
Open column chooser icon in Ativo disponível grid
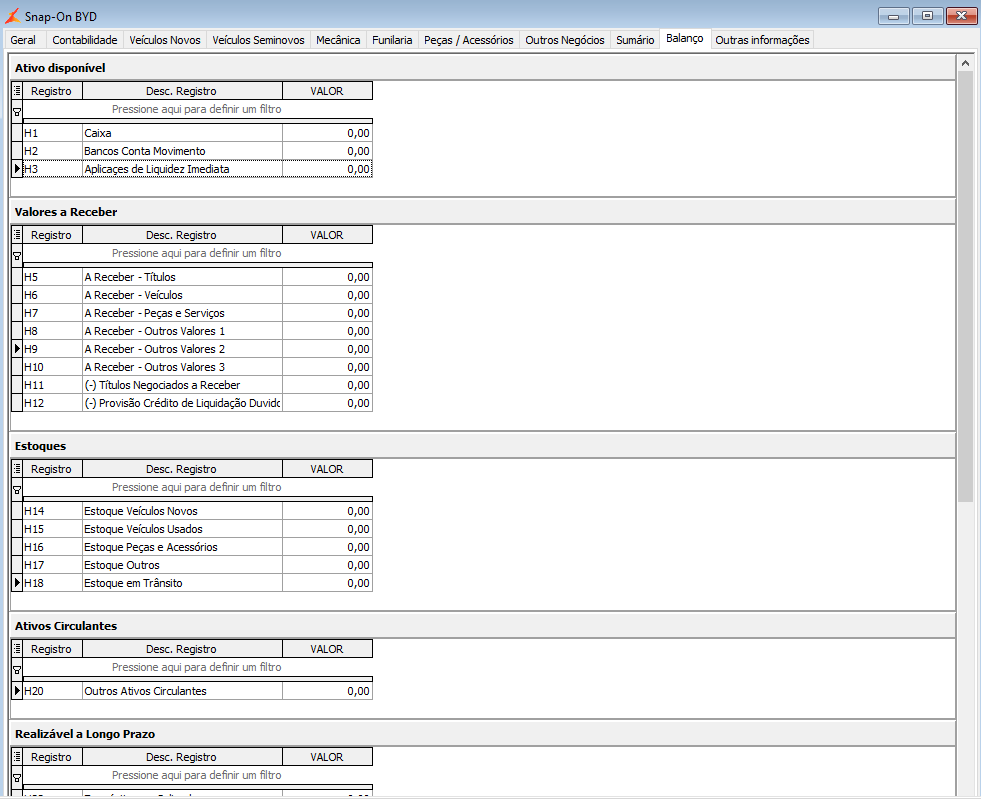click(x=17, y=91)
